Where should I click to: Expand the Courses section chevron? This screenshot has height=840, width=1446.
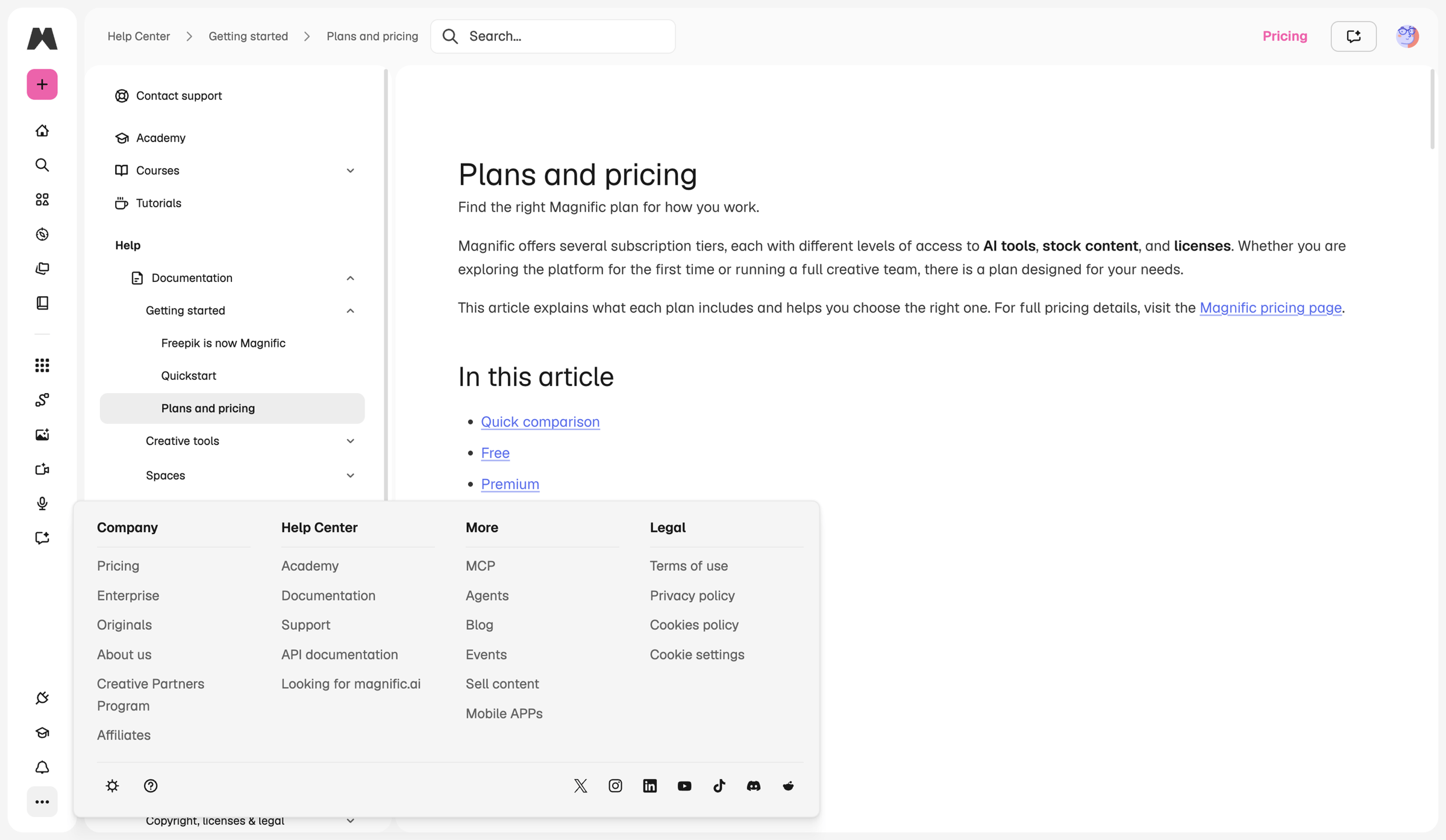click(x=350, y=170)
